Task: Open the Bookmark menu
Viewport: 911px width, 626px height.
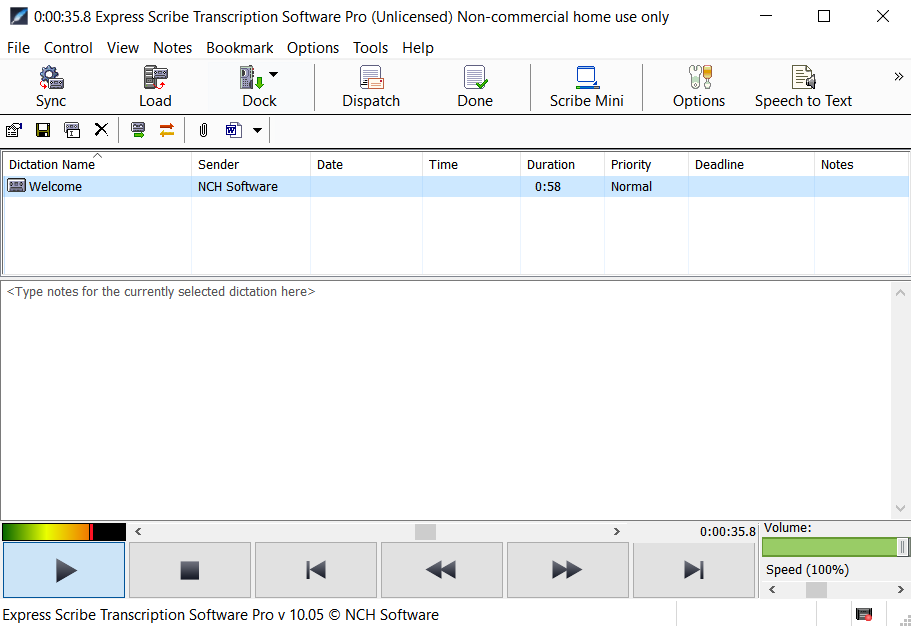Action: click(x=239, y=48)
